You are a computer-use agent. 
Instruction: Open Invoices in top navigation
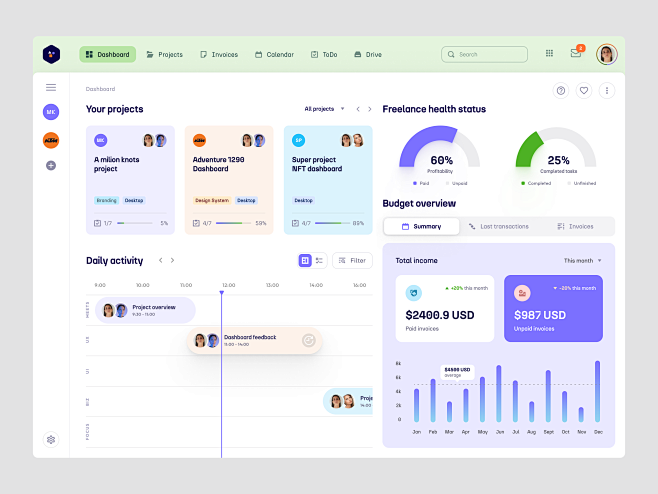[x=219, y=54]
